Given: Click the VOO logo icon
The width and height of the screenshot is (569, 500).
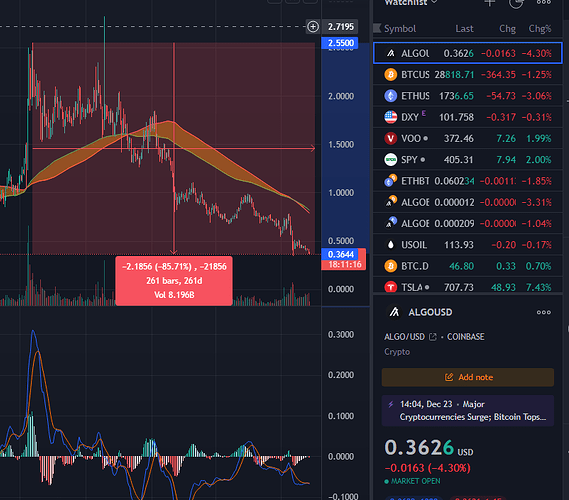Looking at the screenshot, I should pyautogui.click(x=390, y=138).
